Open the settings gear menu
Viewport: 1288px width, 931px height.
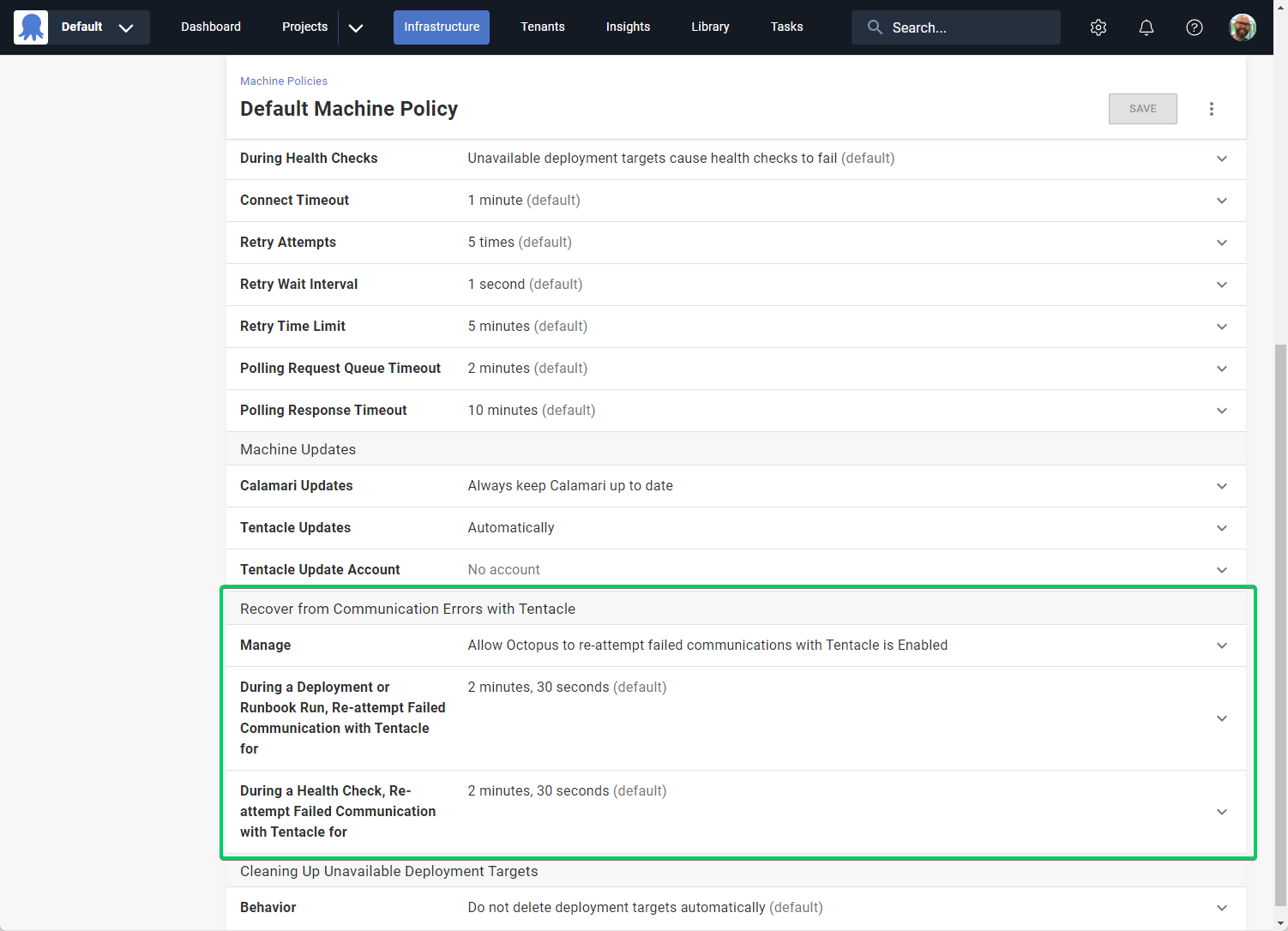click(x=1098, y=27)
